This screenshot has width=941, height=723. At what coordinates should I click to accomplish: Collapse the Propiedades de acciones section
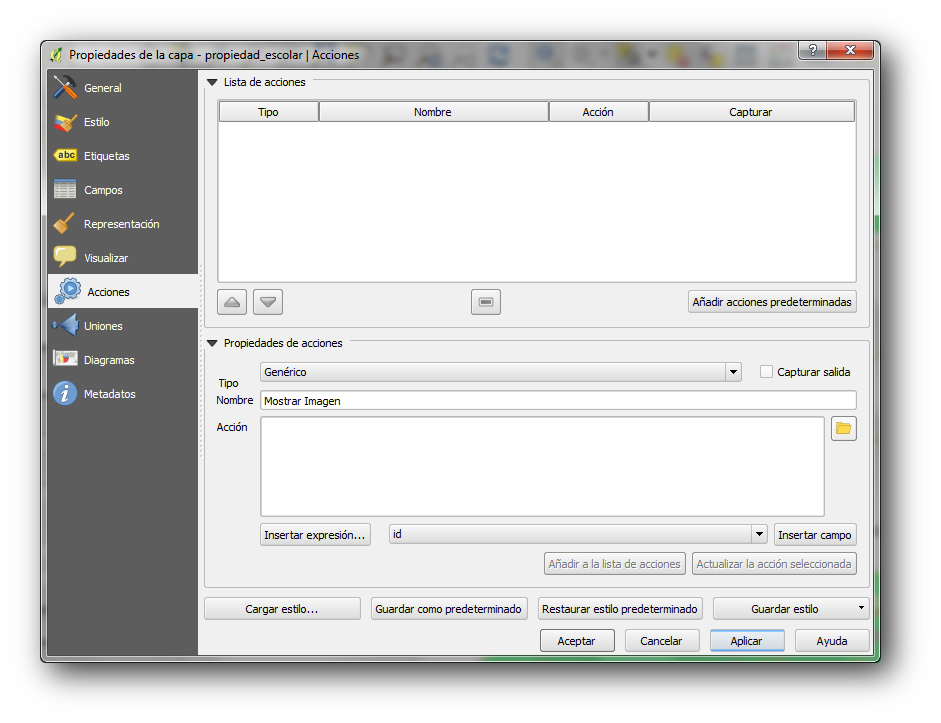212,343
